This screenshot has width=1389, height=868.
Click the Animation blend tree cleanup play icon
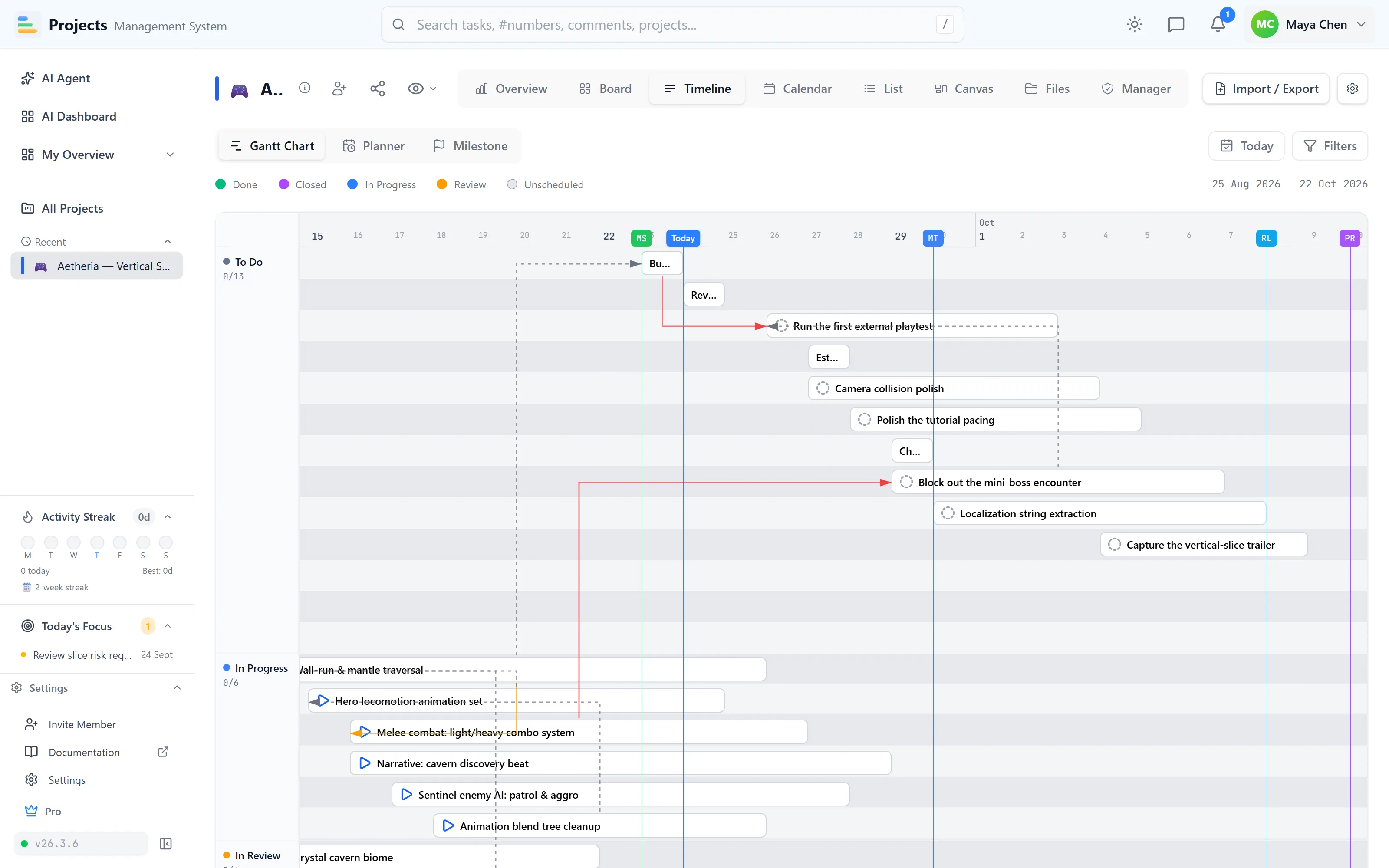tap(448, 825)
